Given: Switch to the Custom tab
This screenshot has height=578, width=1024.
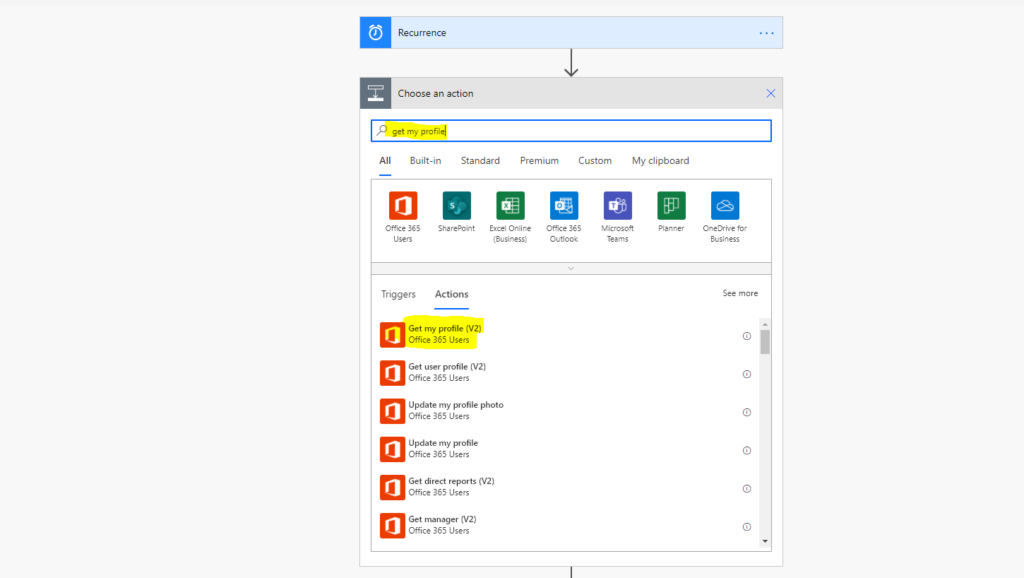Looking at the screenshot, I should tap(594, 161).
